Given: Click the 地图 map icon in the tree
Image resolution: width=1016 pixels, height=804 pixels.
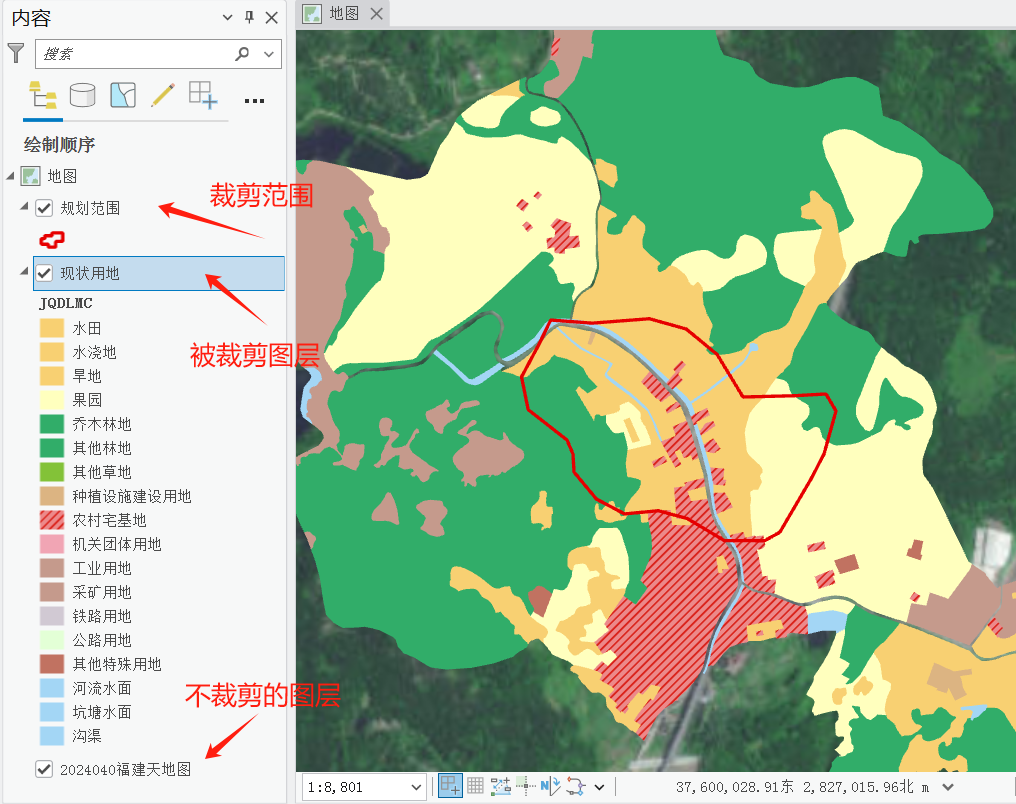Looking at the screenshot, I should click(30, 176).
